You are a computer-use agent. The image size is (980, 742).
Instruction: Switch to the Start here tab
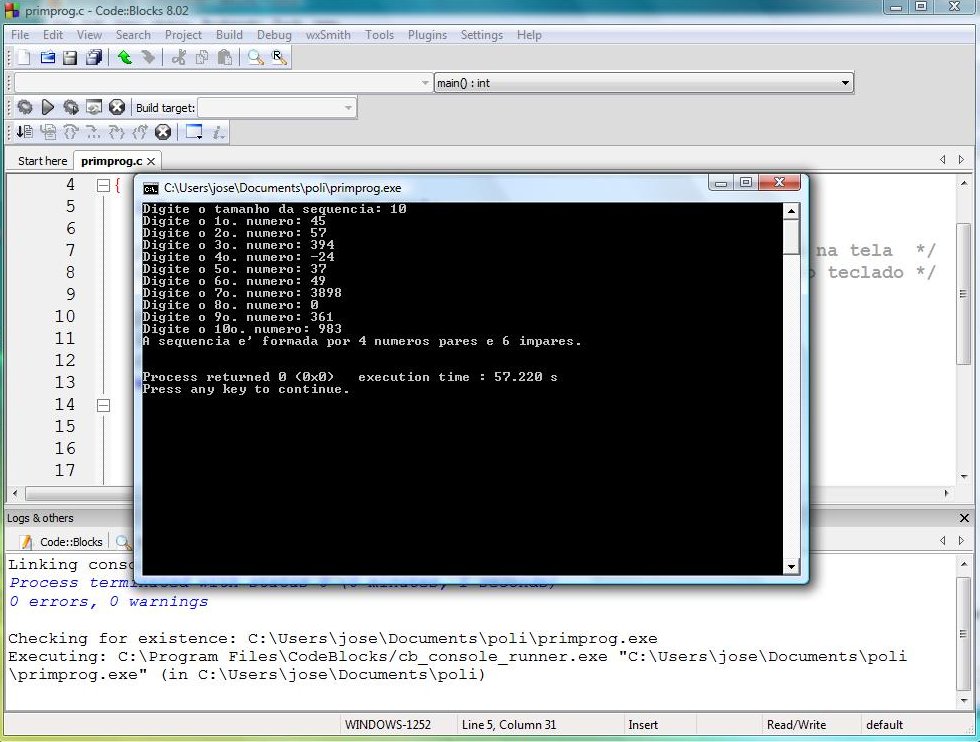(x=43, y=161)
